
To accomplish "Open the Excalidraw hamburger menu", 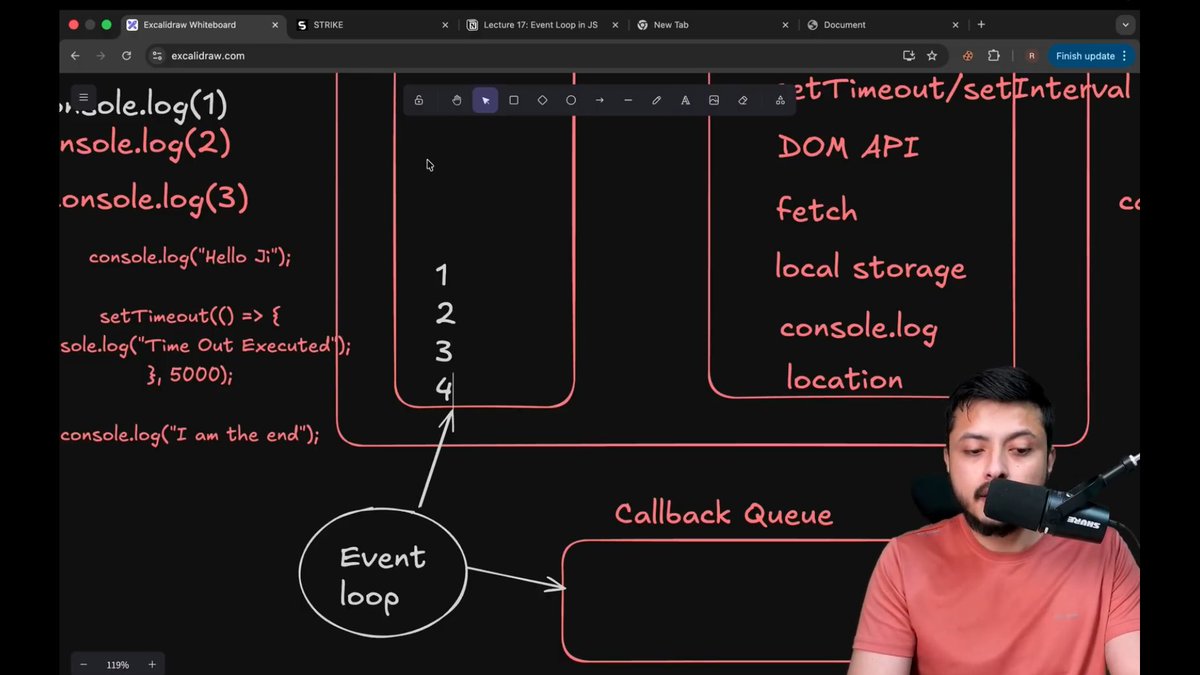I will tap(84, 97).
